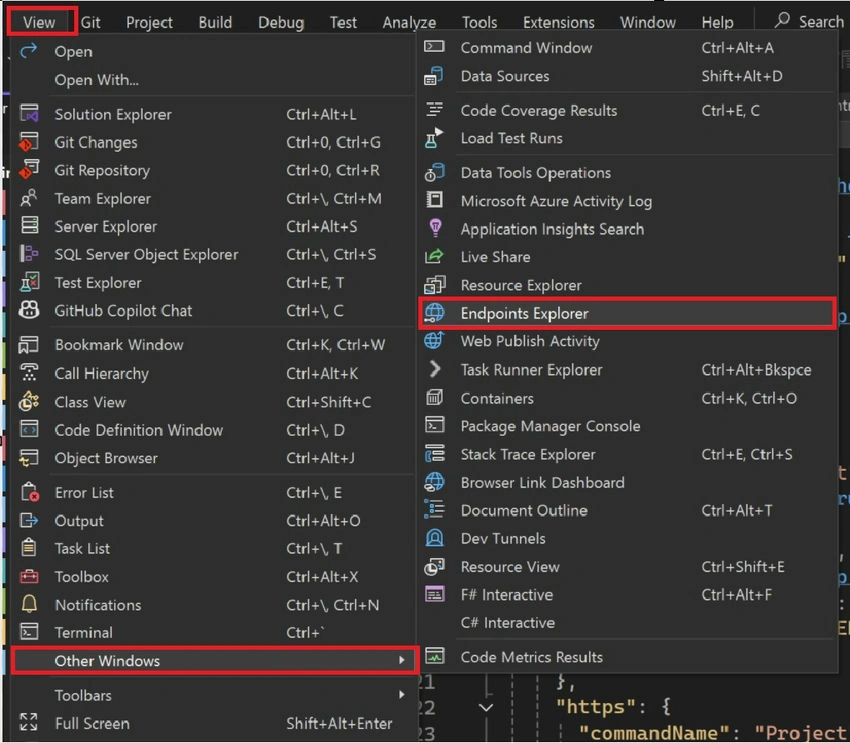Expand the Toolbars submenu arrow

pyautogui.click(x=402, y=695)
